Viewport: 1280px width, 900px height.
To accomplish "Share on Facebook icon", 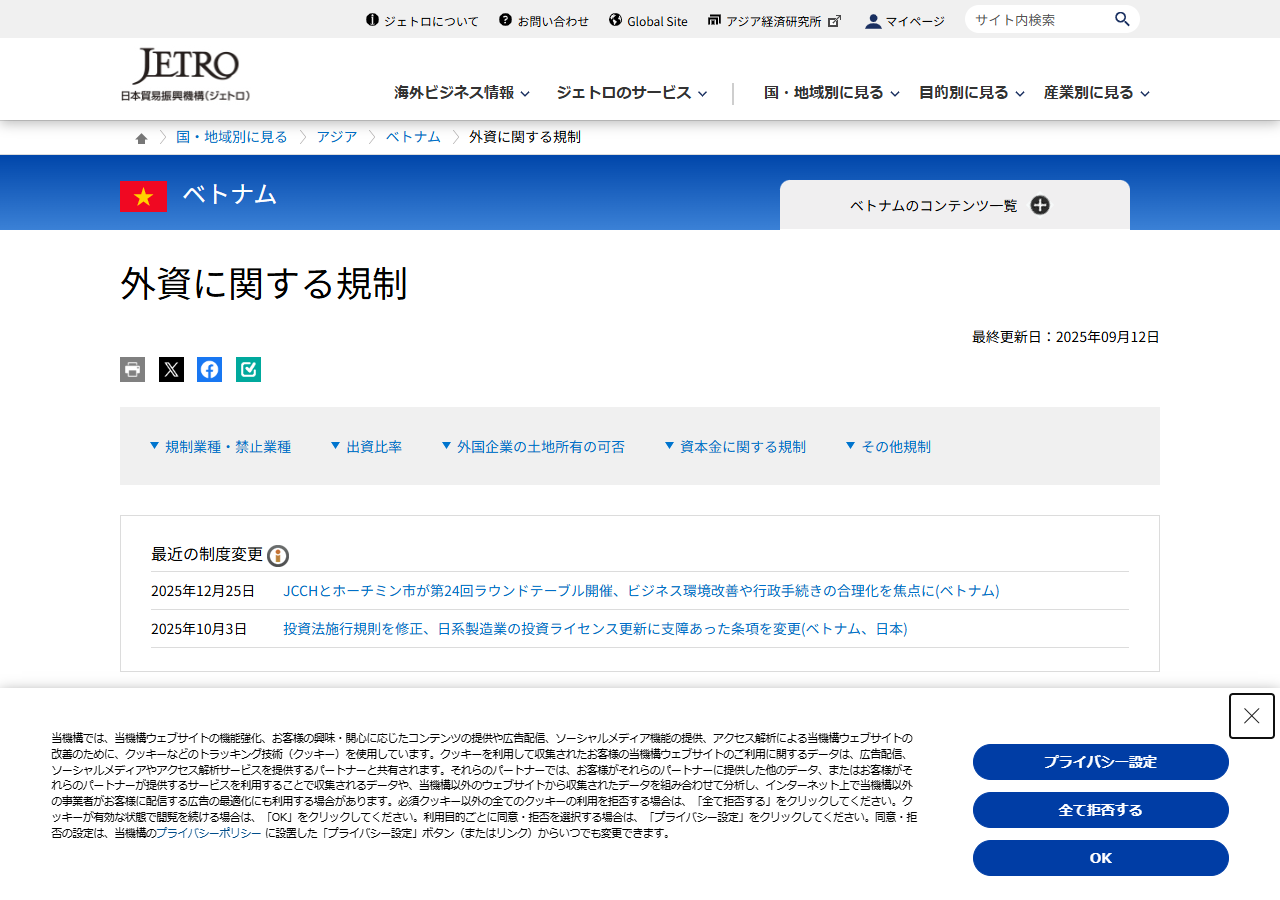I will pos(209,369).
